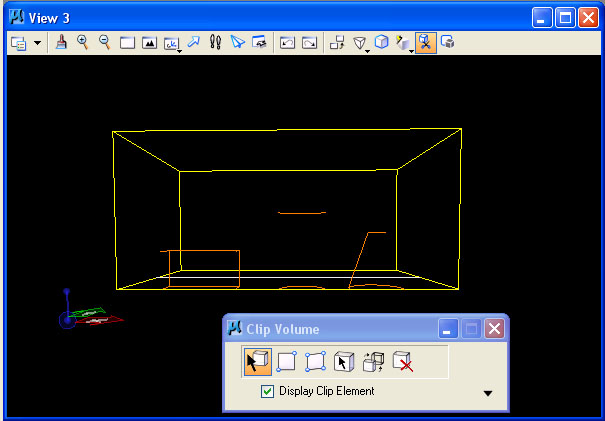Open the View Perspective pyramid tool
The image size is (605, 421).
pos(360,43)
